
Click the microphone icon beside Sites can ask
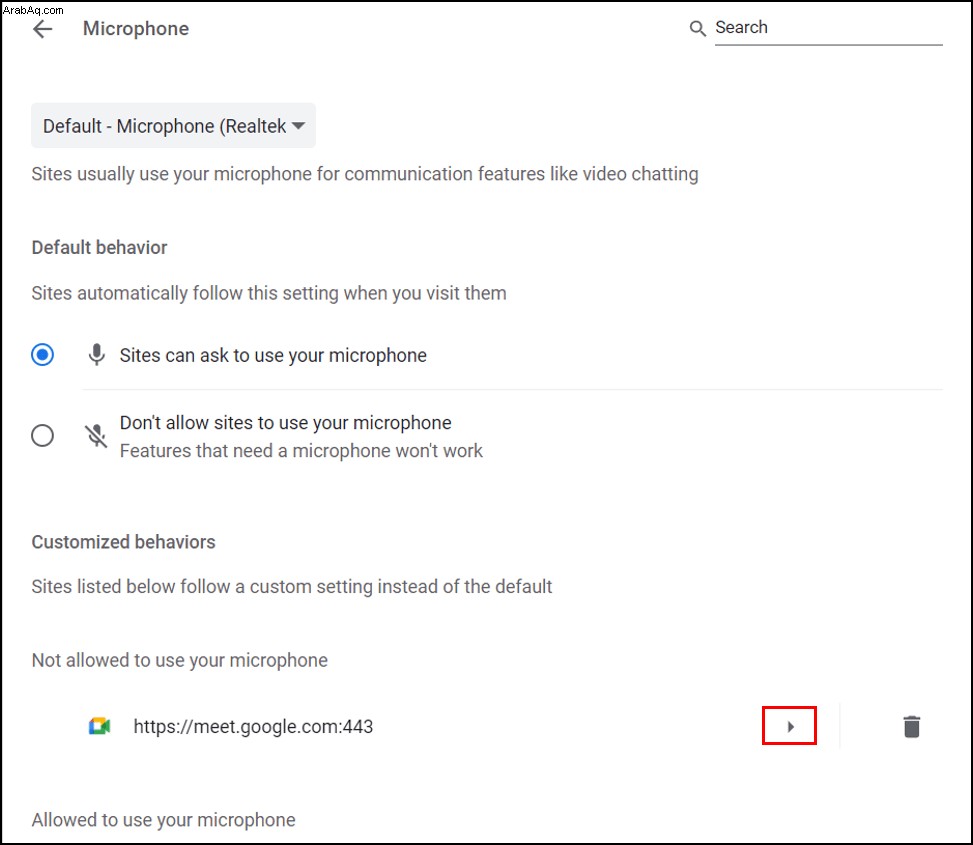(96, 355)
